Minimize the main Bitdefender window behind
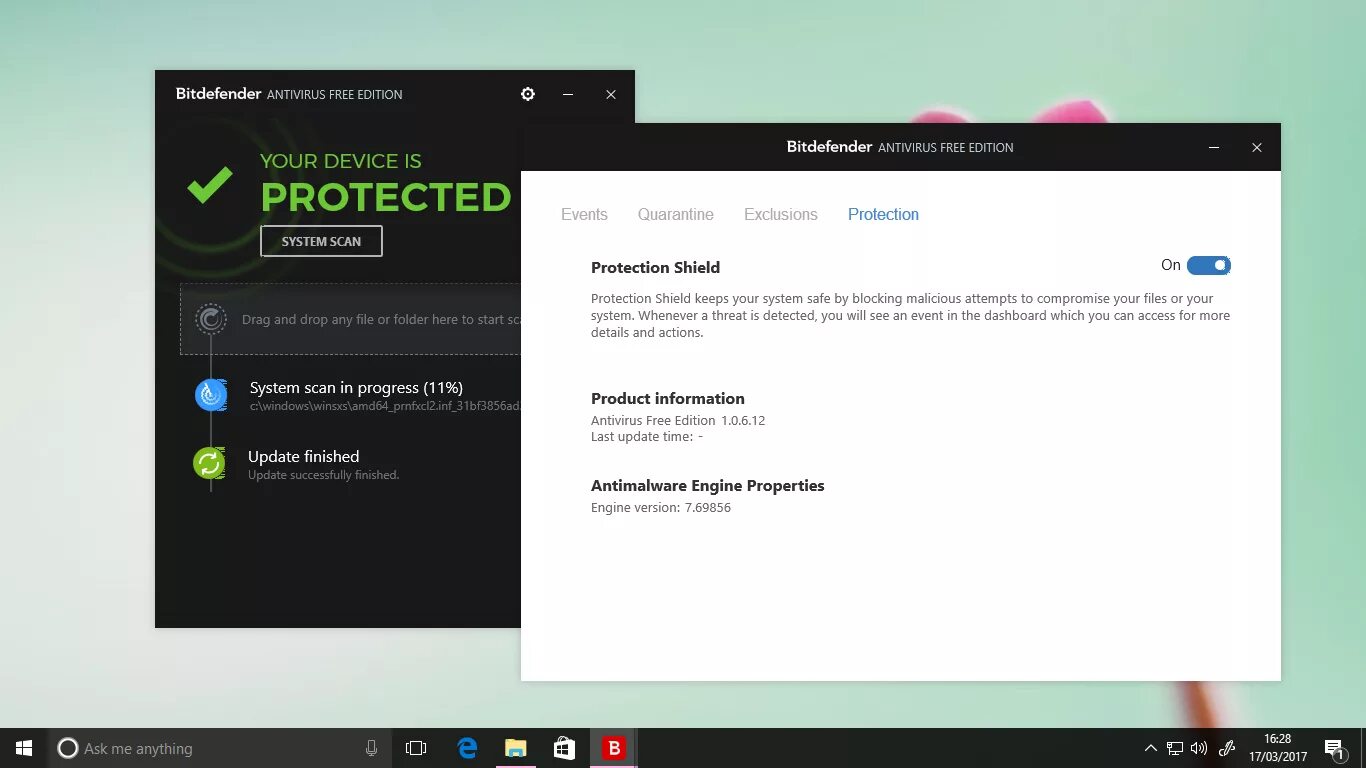The height and width of the screenshot is (768, 1366). click(568, 94)
